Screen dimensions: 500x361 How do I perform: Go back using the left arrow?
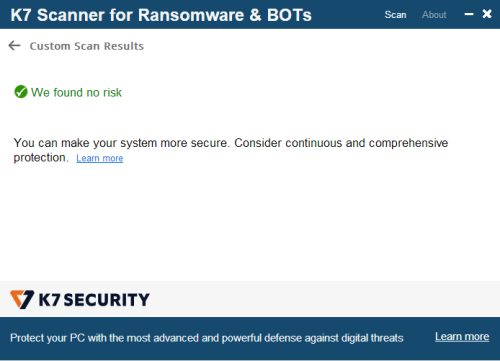pyautogui.click(x=14, y=46)
